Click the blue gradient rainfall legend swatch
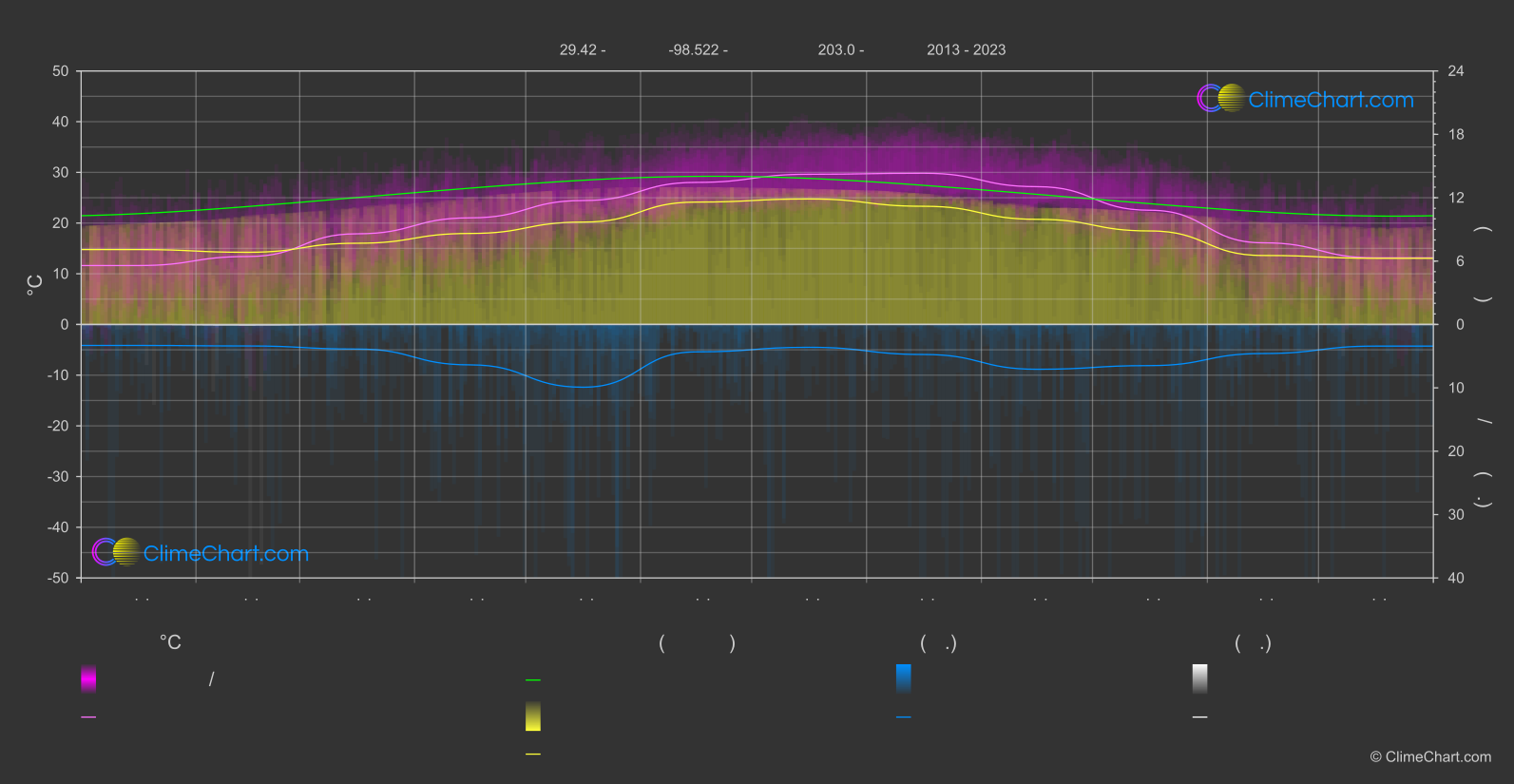 (x=904, y=679)
